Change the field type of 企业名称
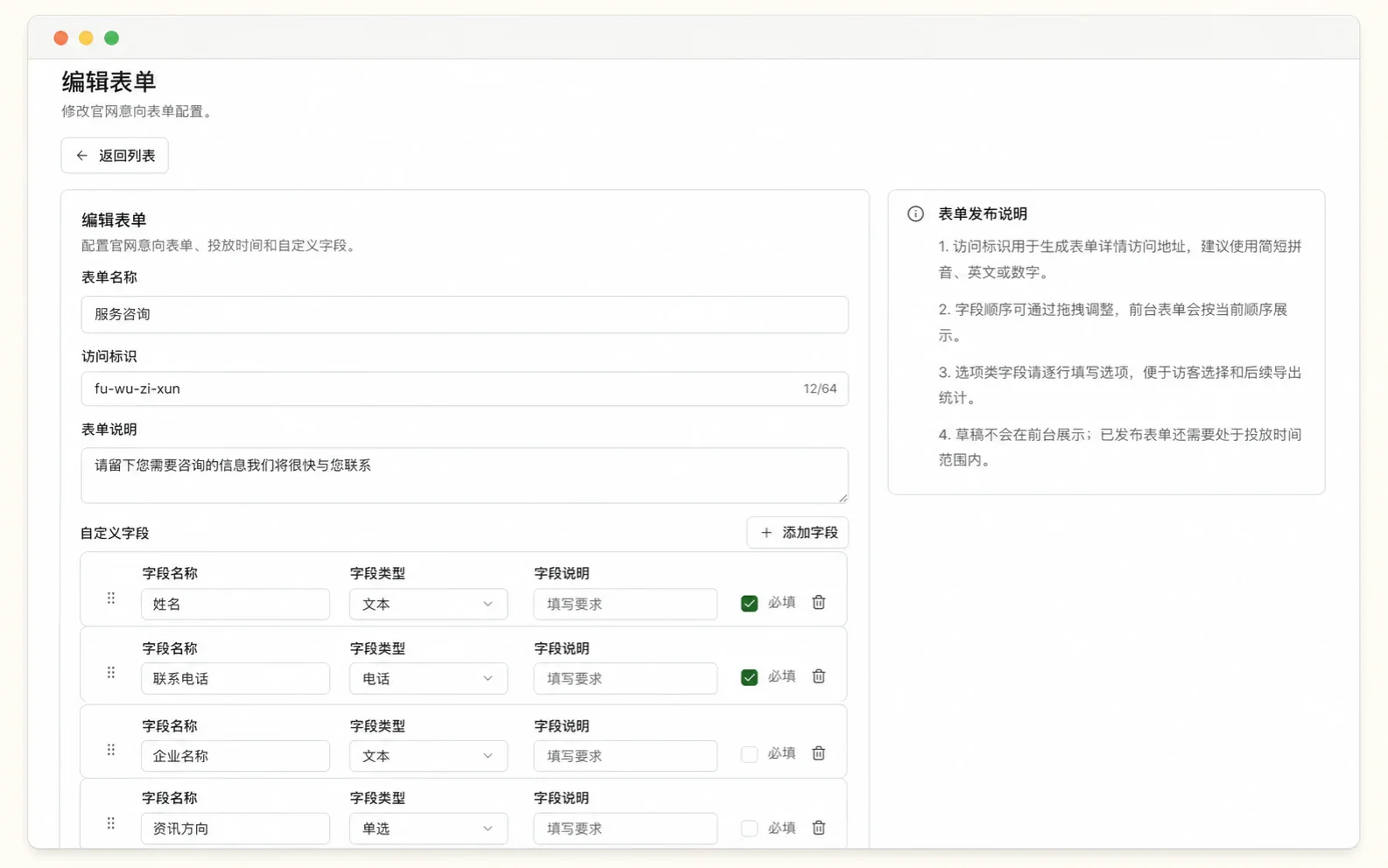This screenshot has height=868, width=1388. [x=428, y=756]
